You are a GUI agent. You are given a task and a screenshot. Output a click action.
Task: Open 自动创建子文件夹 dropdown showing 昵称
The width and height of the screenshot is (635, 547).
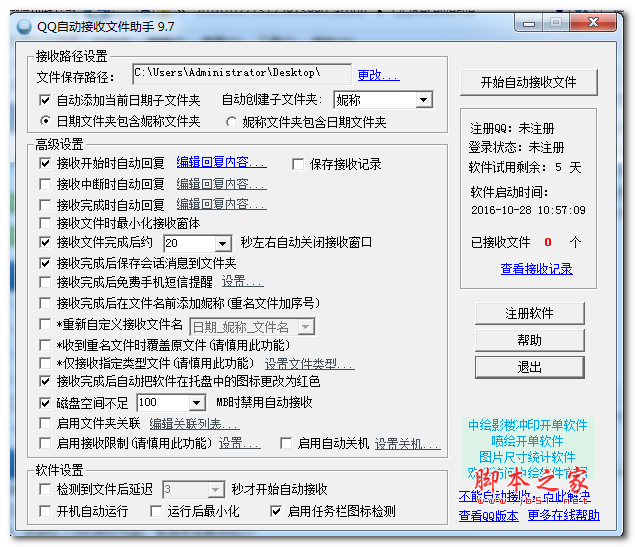point(383,100)
